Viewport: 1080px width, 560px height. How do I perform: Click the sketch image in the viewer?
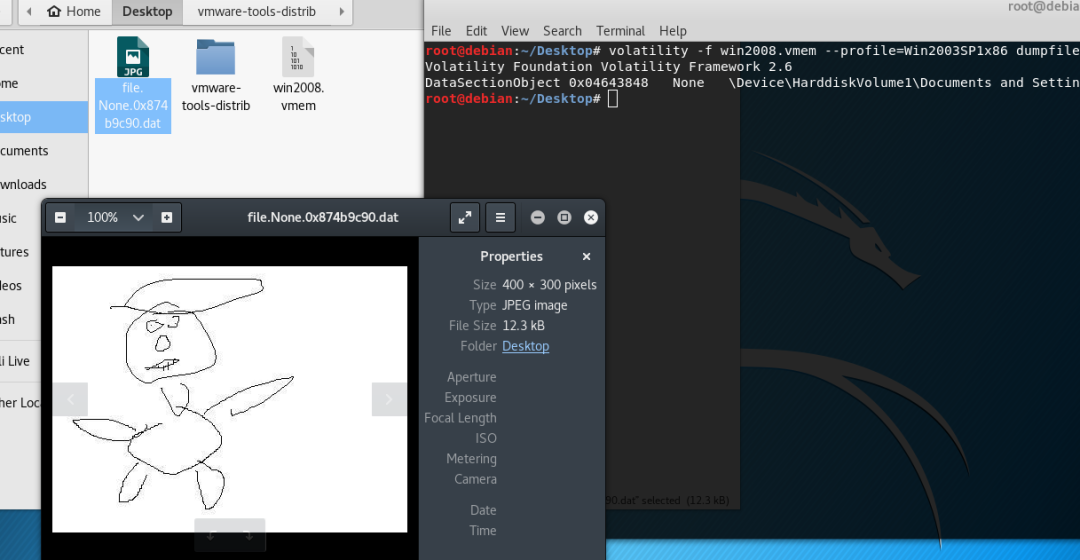coord(230,399)
